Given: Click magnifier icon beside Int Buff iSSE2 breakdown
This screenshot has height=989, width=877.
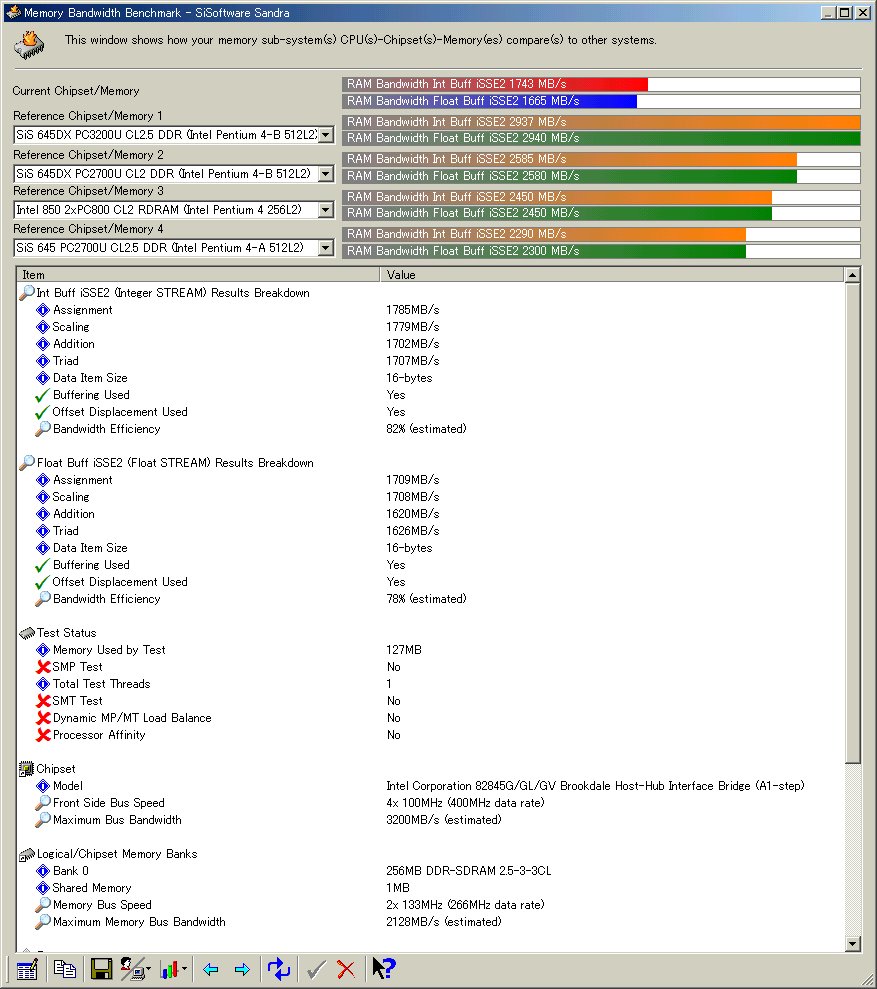Looking at the screenshot, I should pos(26,293).
